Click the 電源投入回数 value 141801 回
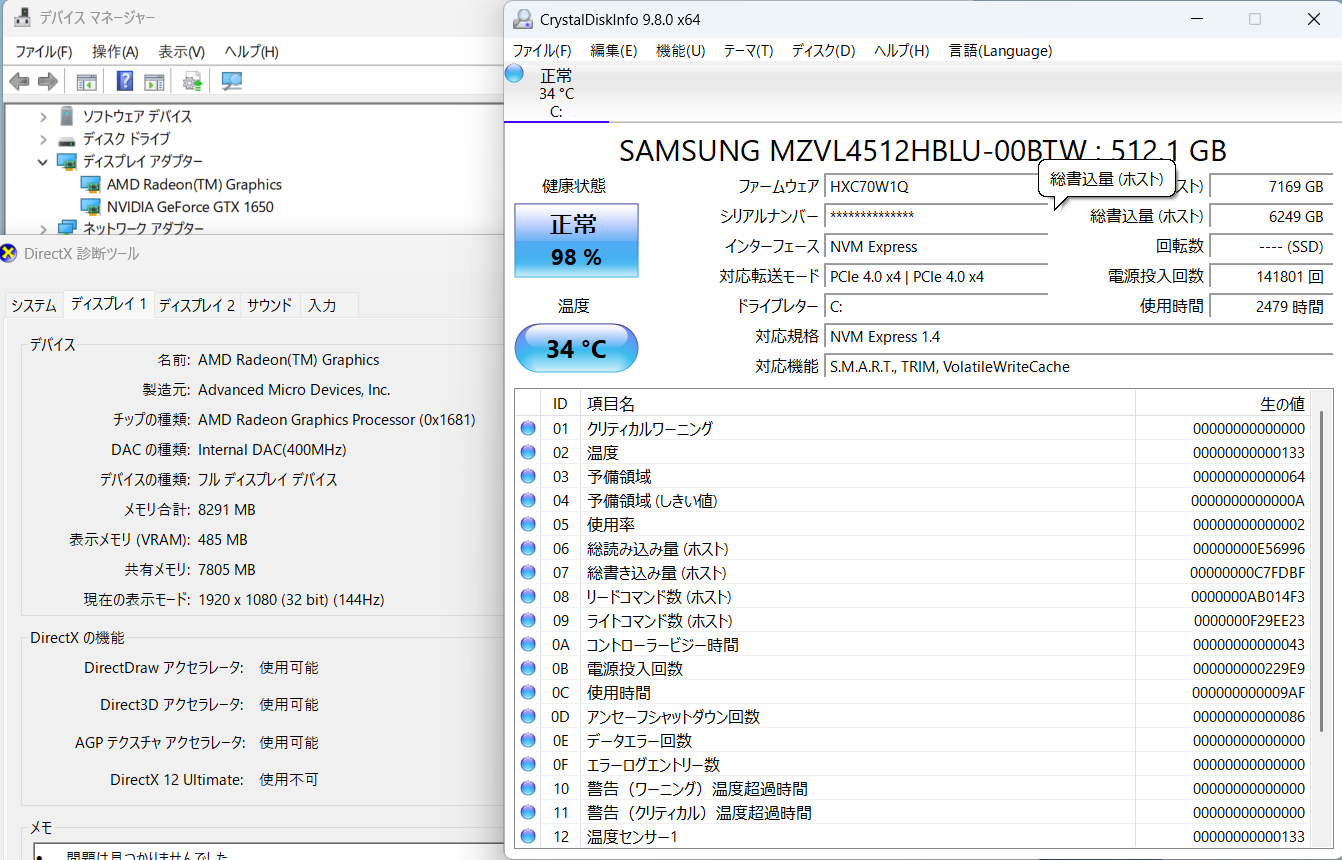 pos(1271,277)
